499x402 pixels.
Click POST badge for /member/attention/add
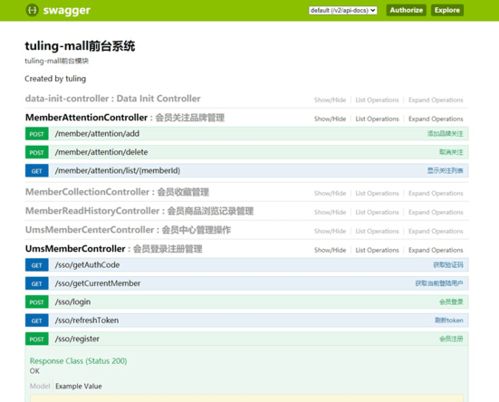37,134
